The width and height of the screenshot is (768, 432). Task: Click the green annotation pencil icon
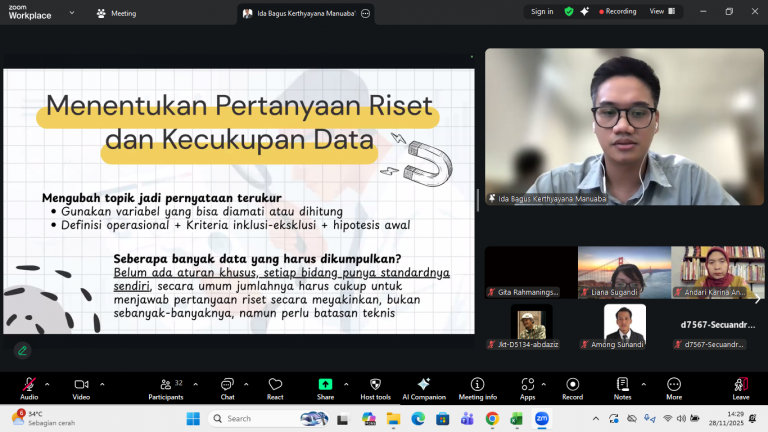(x=22, y=350)
